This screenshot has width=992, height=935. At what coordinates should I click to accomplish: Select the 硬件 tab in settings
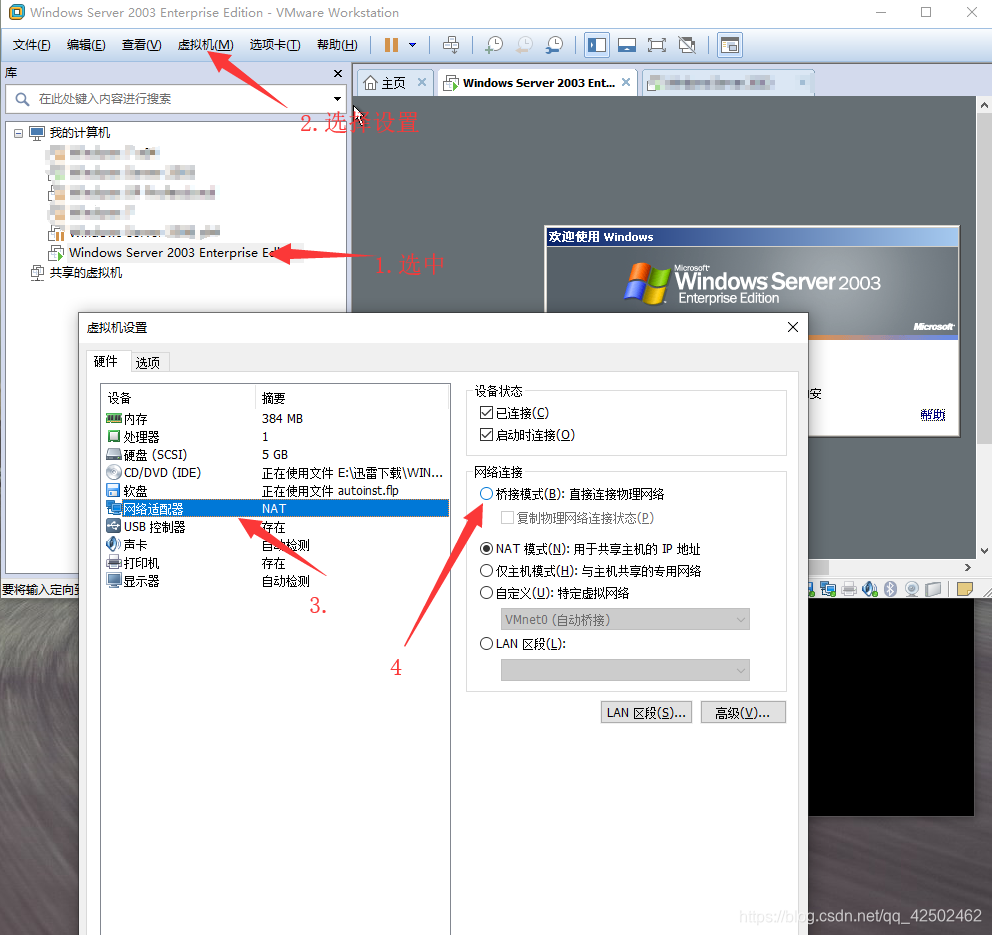pos(106,361)
